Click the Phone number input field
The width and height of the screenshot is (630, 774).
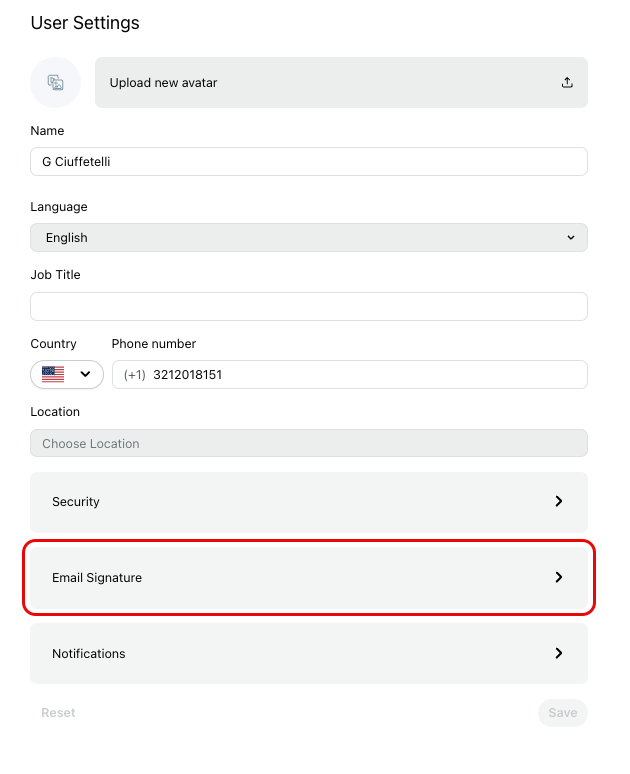click(x=350, y=375)
